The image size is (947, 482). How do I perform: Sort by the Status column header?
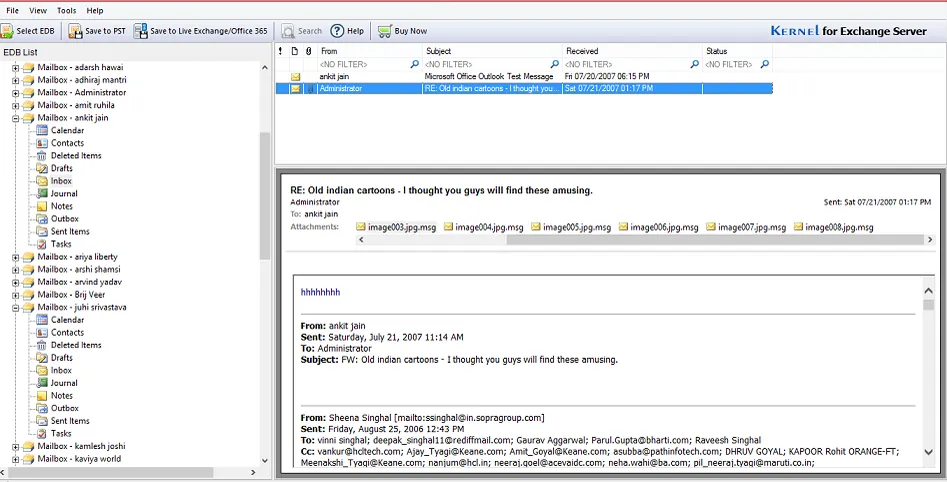pos(737,51)
